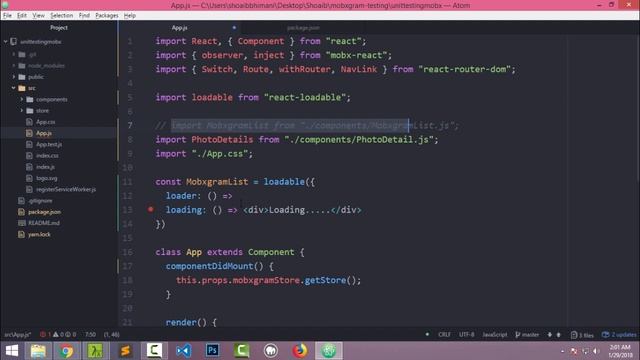Click the JavaScript grammar selector
The height and width of the screenshot is (360, 640).
tap(494, 335)
